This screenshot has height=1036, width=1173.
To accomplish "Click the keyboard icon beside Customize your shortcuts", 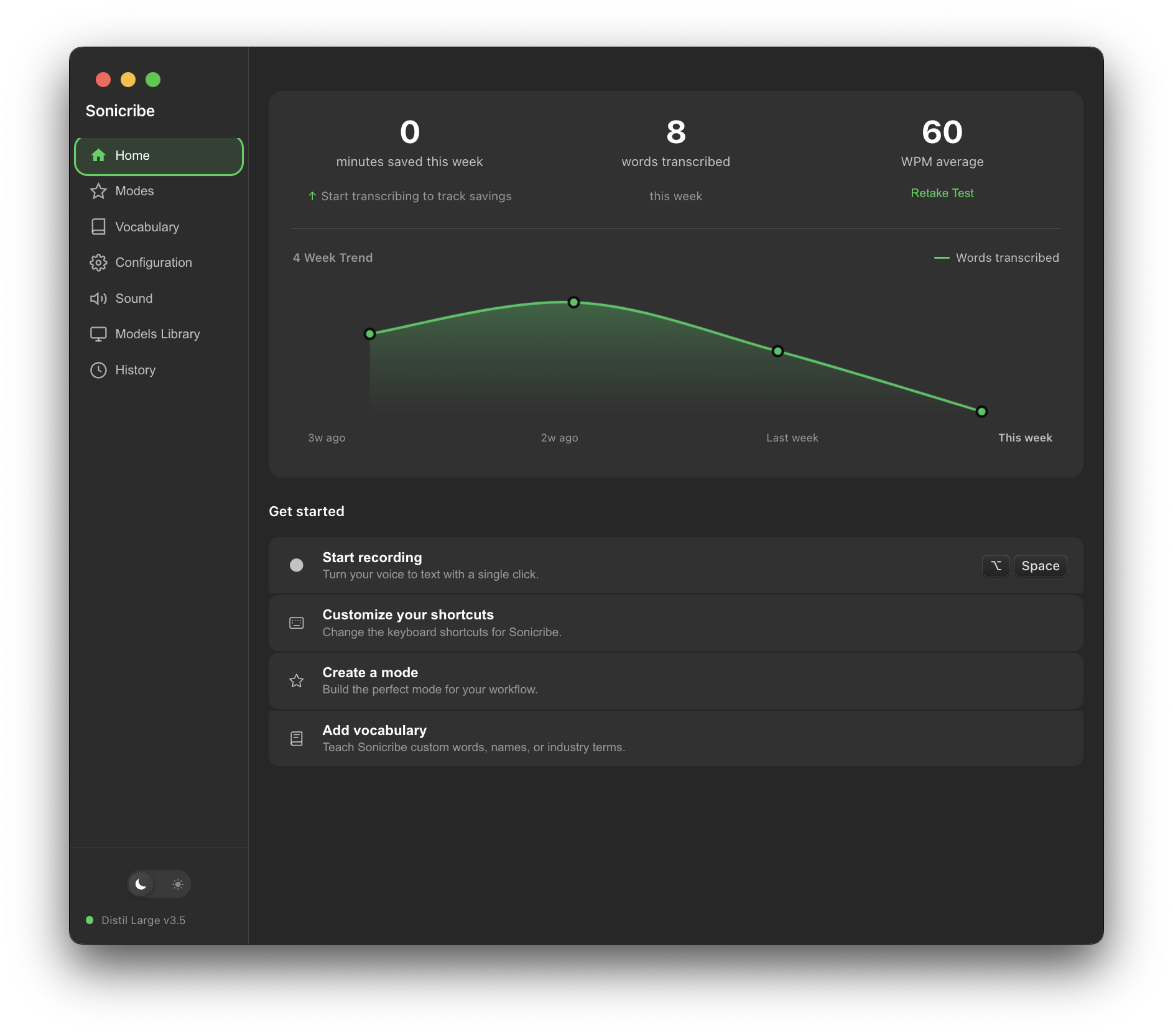I will tap(297, 623).
